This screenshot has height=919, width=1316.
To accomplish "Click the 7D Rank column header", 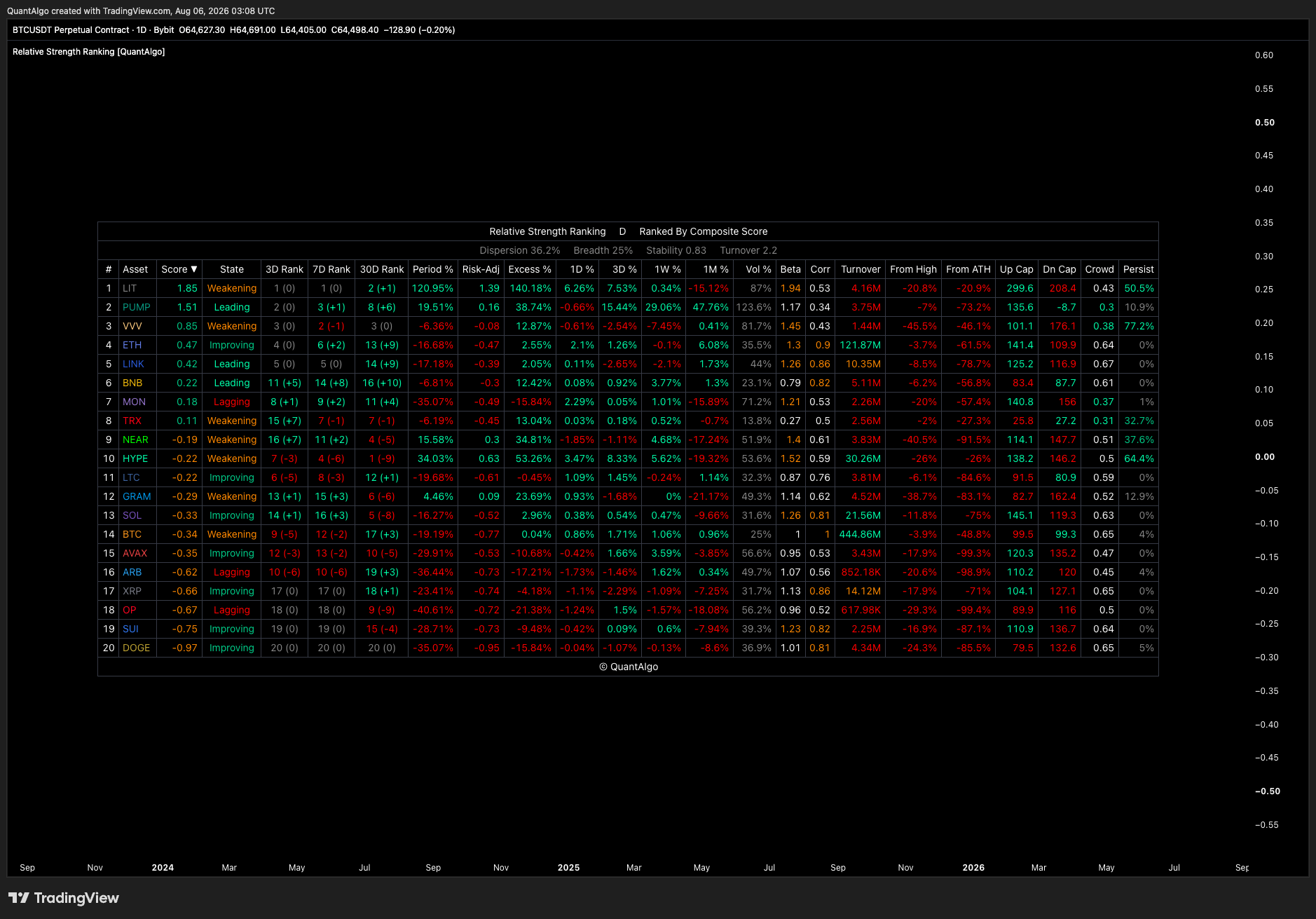I will [331, 269].
